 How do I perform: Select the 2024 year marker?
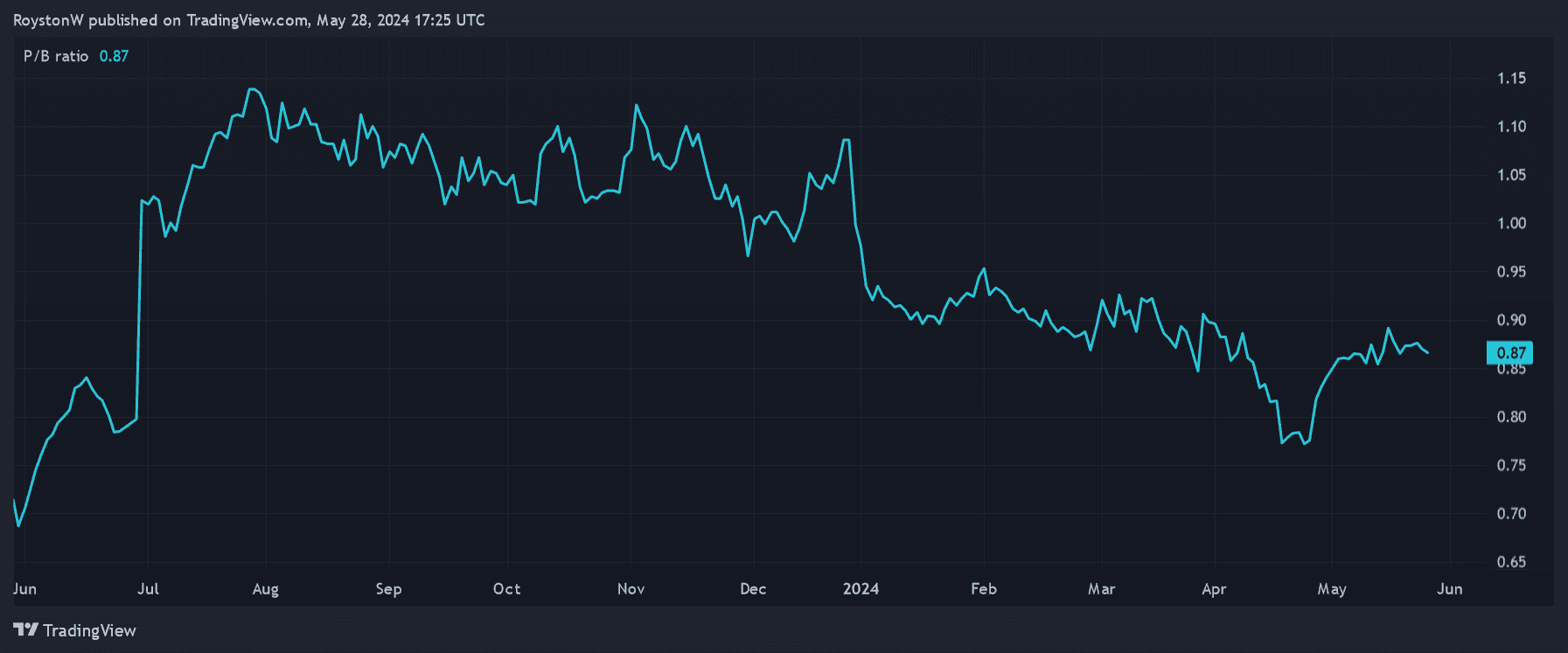pyautogui.click(x=861, y=588)
